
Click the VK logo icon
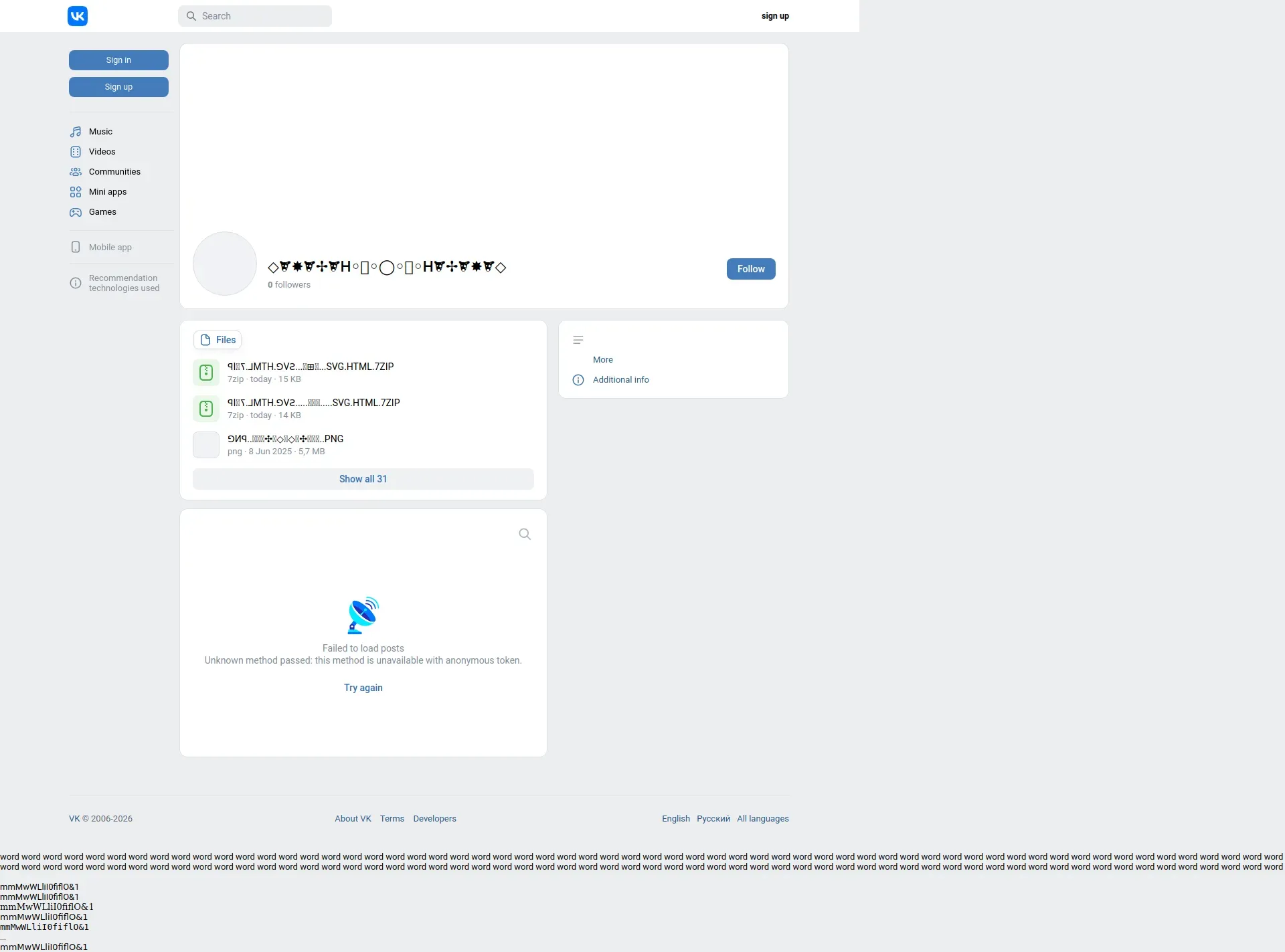pos(78,16)
